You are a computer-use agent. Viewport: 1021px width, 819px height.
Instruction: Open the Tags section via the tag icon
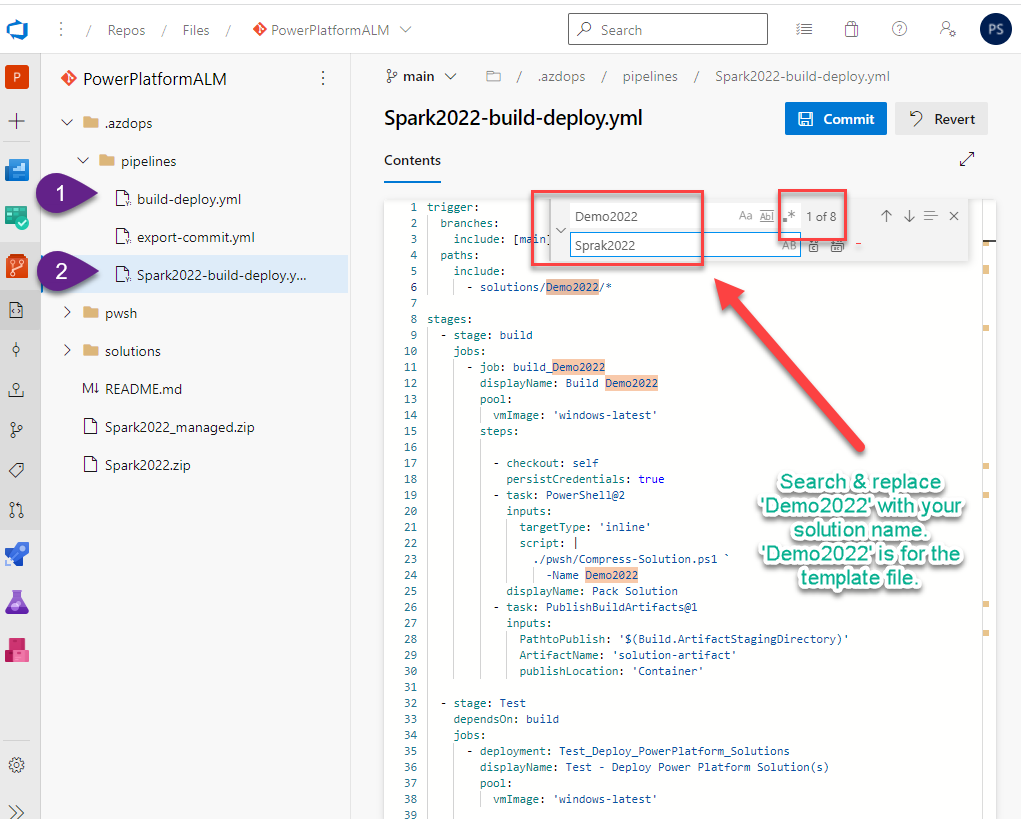(17, 470)
